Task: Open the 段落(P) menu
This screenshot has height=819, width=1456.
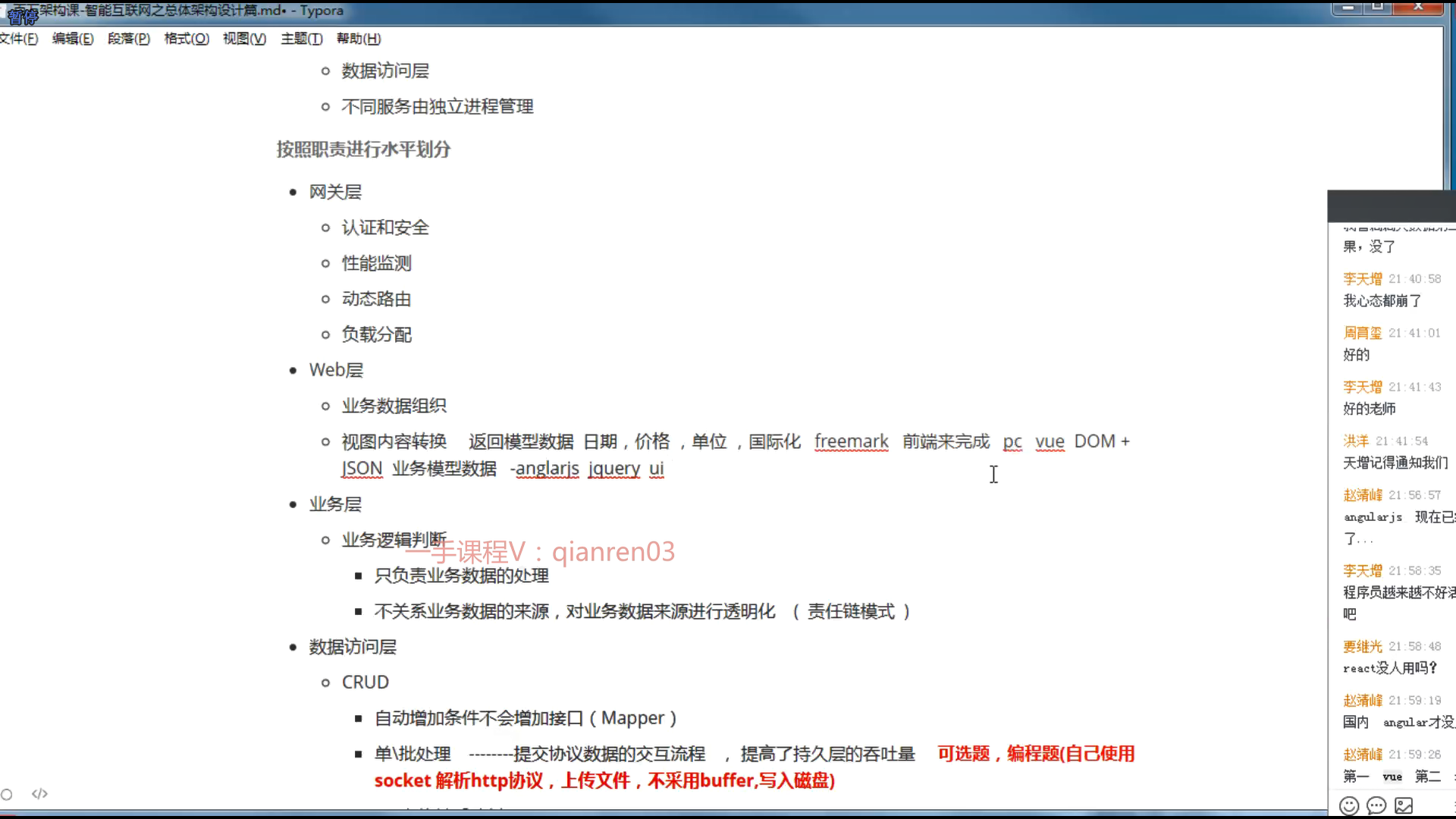Action: 128,39
